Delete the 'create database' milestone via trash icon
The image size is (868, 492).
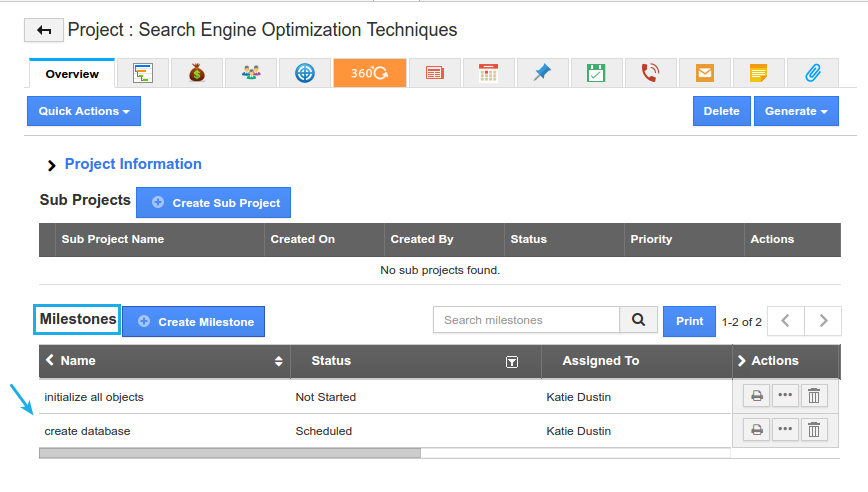(814, 430)
